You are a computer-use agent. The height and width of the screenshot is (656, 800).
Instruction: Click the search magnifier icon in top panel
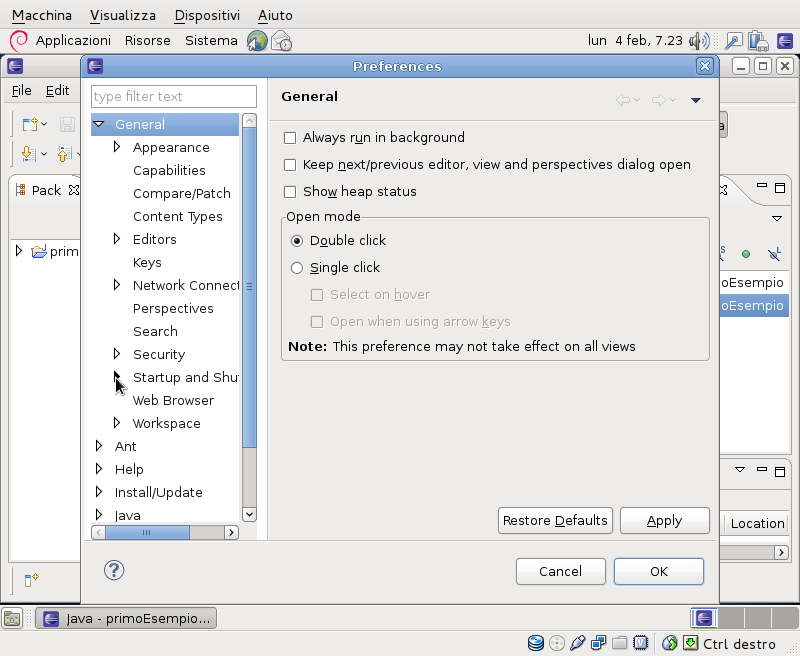734,41
